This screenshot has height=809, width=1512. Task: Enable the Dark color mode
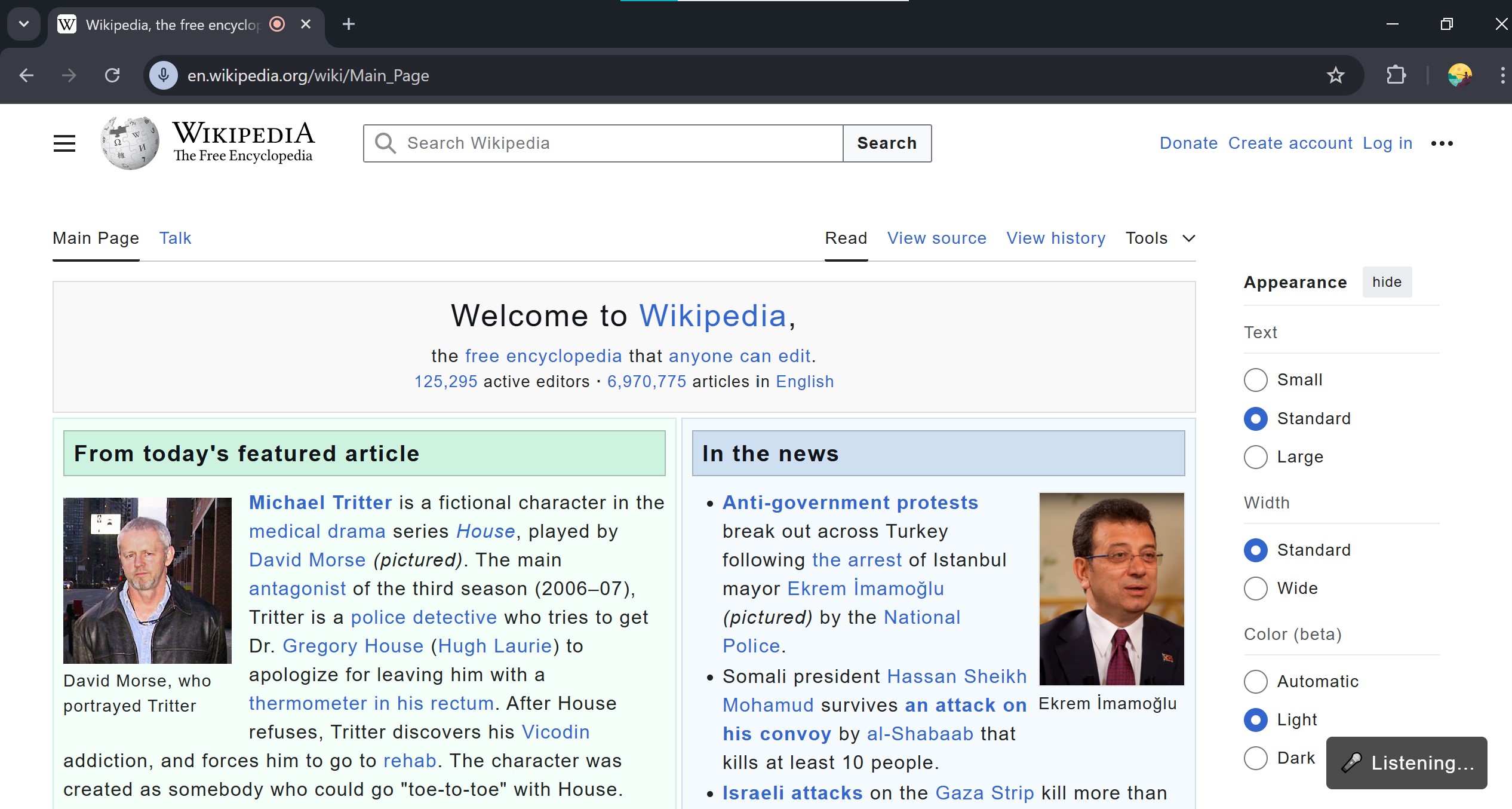pos(1256,758)
